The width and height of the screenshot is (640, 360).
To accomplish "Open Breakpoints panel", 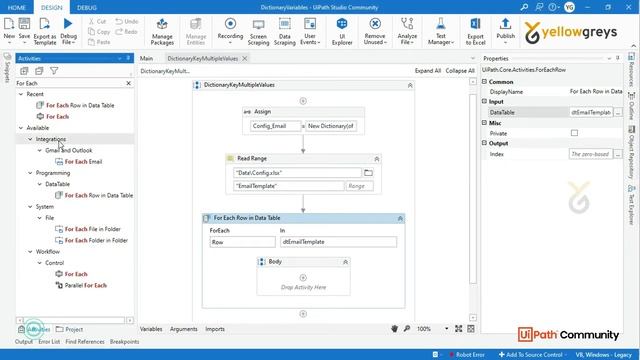I will 124,342.
